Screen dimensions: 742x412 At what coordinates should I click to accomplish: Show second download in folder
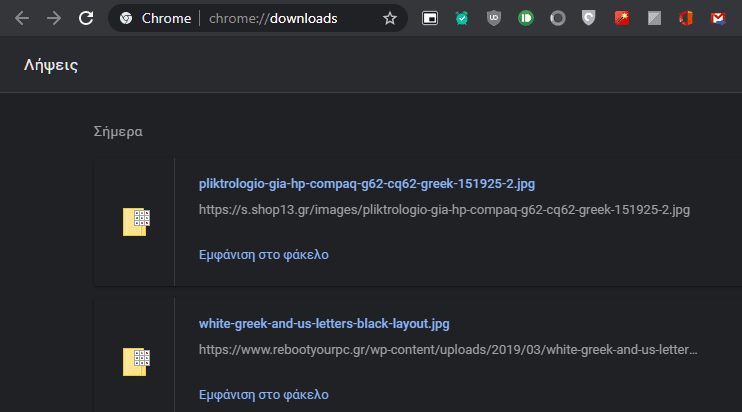point(264,394)
